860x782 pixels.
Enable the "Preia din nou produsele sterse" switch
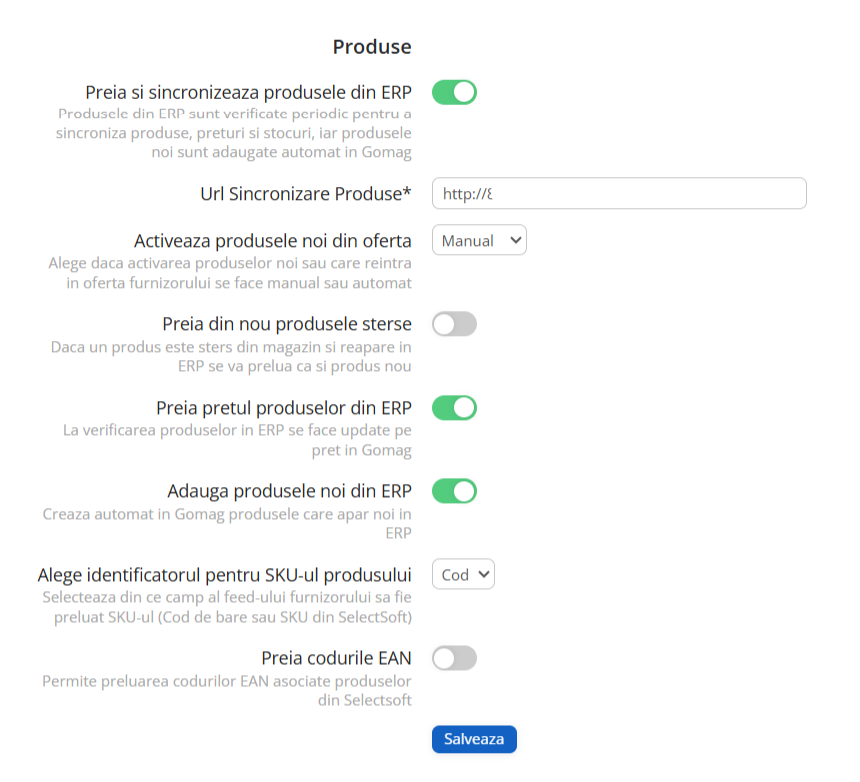pyautogui.click(x=454, y=324)
